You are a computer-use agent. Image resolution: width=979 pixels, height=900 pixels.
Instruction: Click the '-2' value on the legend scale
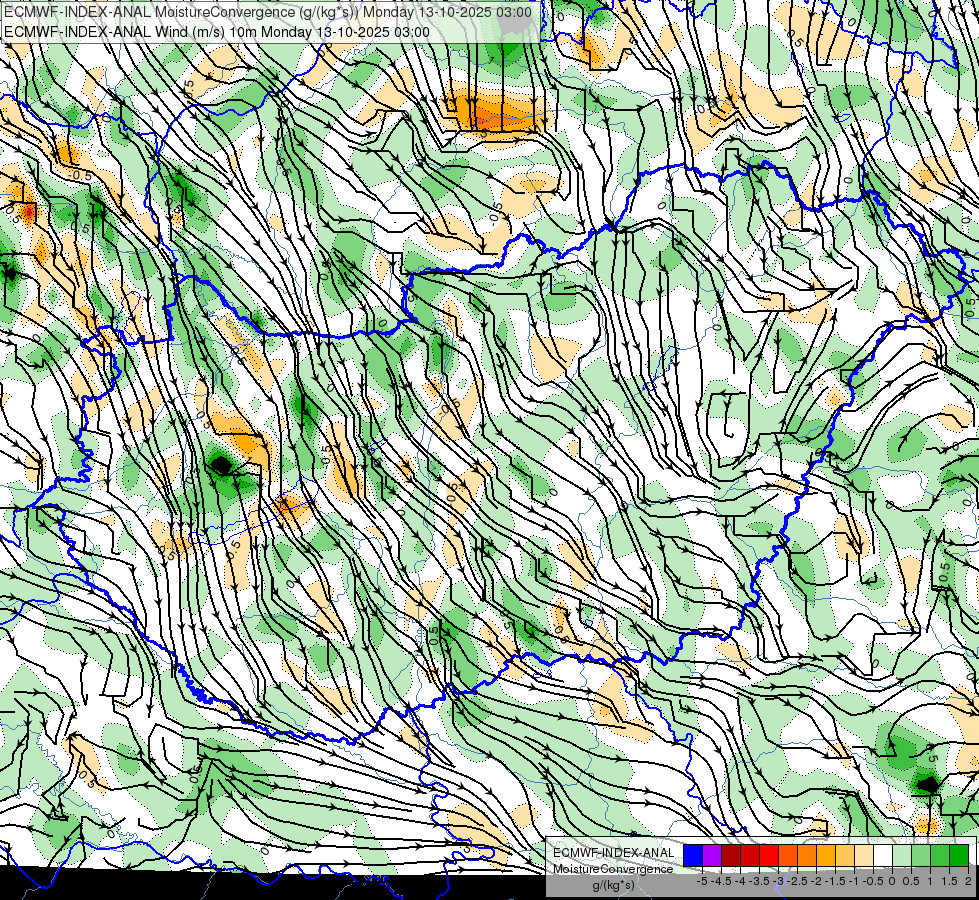(x=816, y=881)
